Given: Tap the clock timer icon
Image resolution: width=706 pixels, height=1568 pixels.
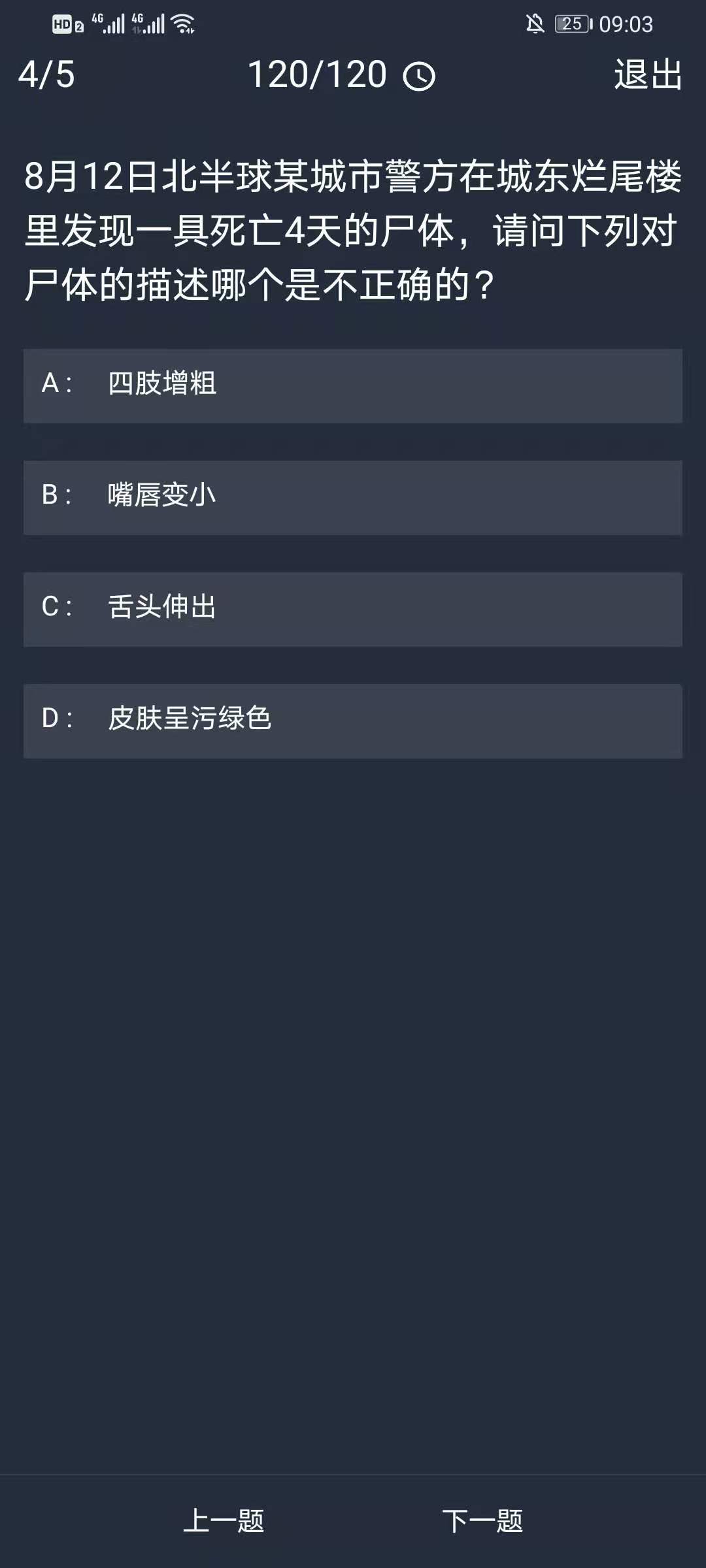Looking at the screenshot, I should pyautogui.click(x=419, y=76).
